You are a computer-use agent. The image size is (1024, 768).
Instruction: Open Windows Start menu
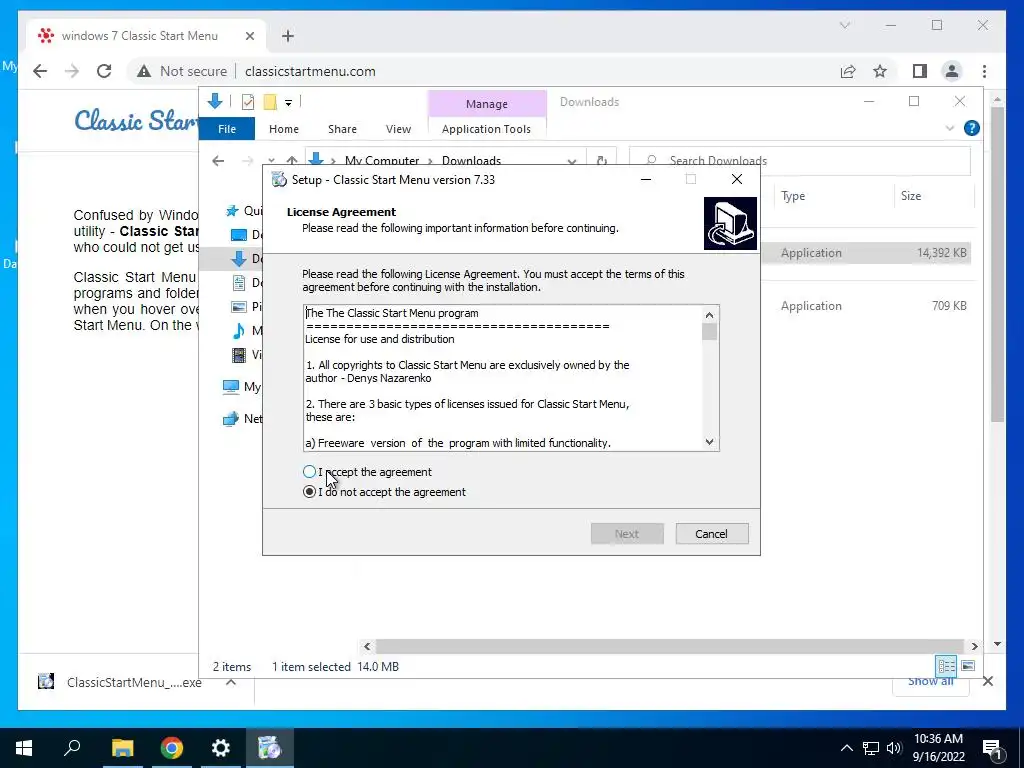(x=24, y=748)
